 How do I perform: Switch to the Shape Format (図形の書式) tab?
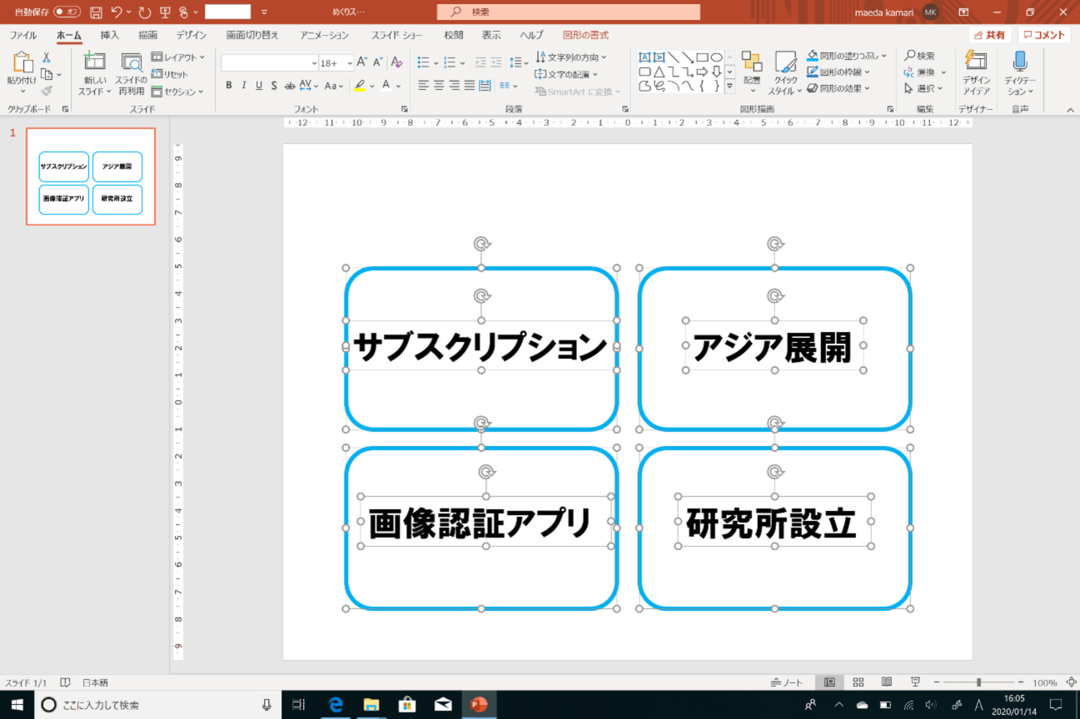tap(585, 35)
